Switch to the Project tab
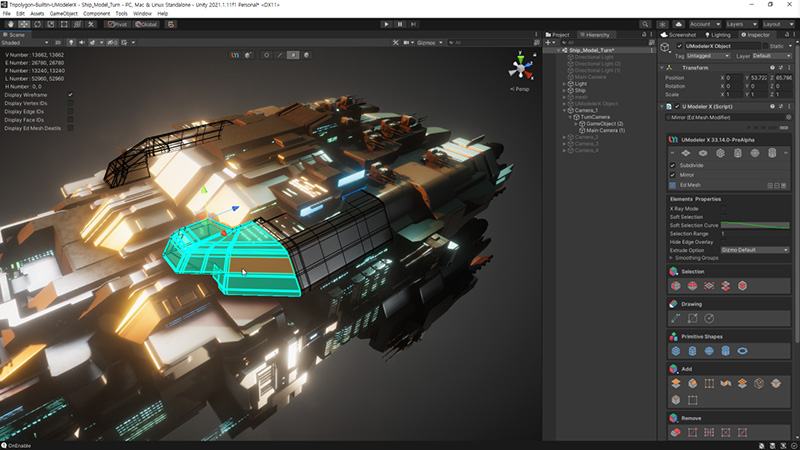Screen dimensions: 800x450 pos(558,35)
